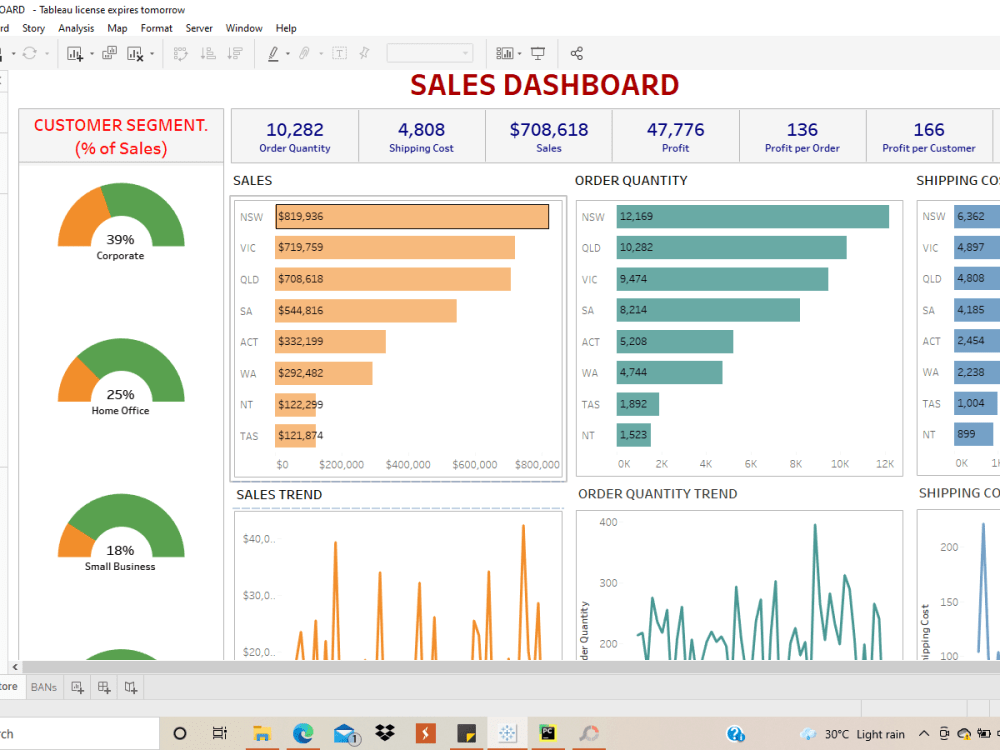1000x750 pixels.
Task: Toggle the fix axes pin
Action: tap(365, 53)
